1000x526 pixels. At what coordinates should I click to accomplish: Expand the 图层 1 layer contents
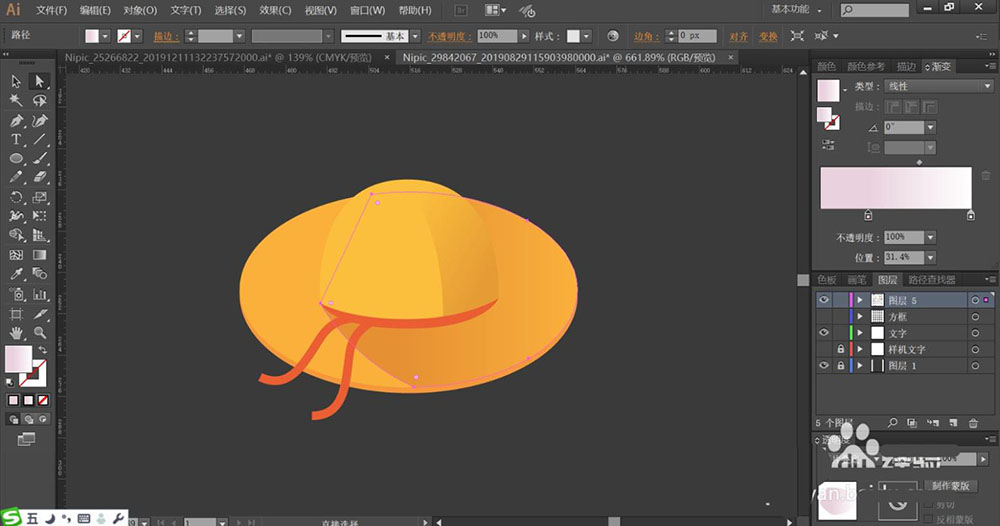click(859, 366)
